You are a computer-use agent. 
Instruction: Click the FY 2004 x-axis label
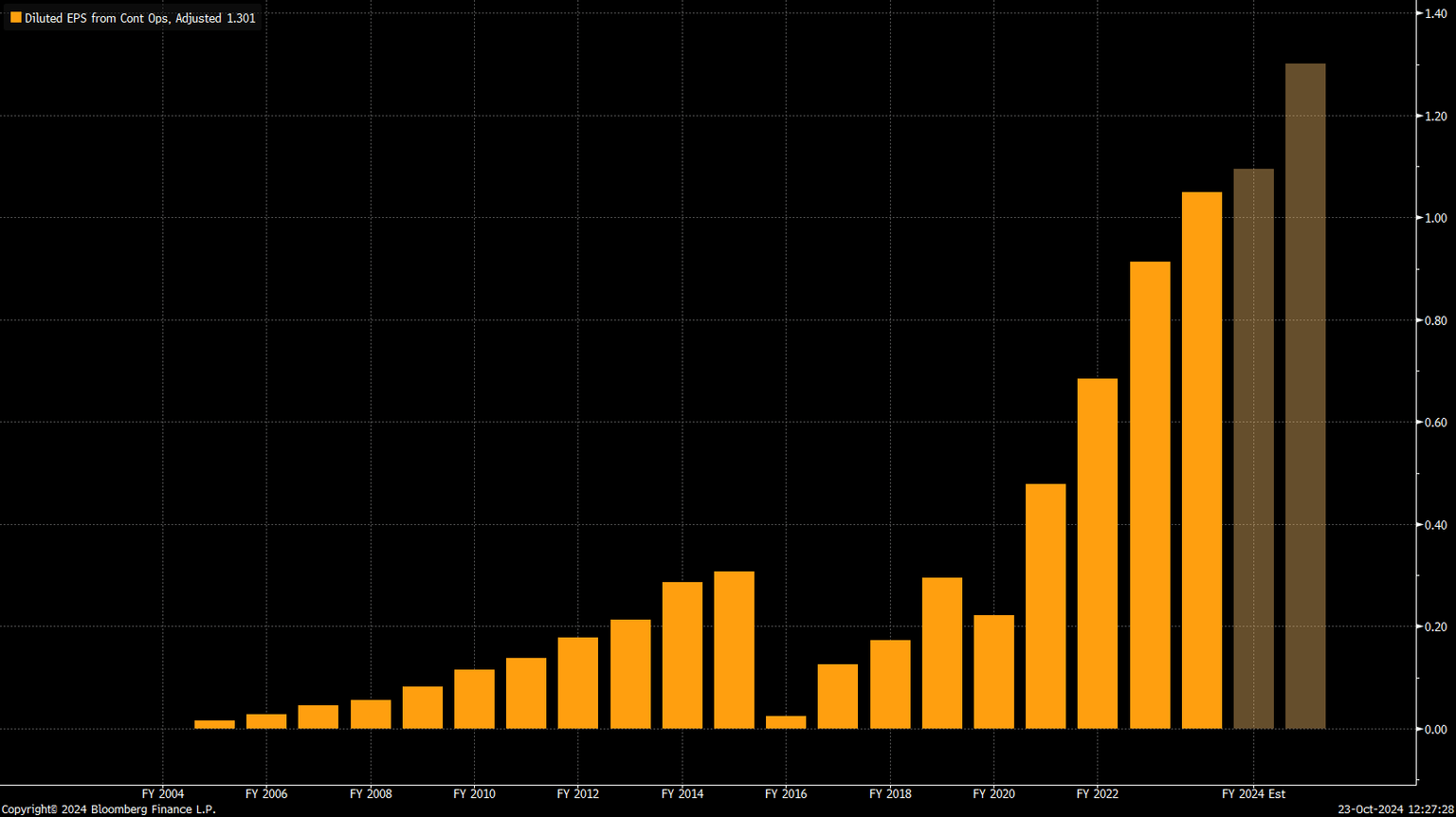click(x=162, y=793)
